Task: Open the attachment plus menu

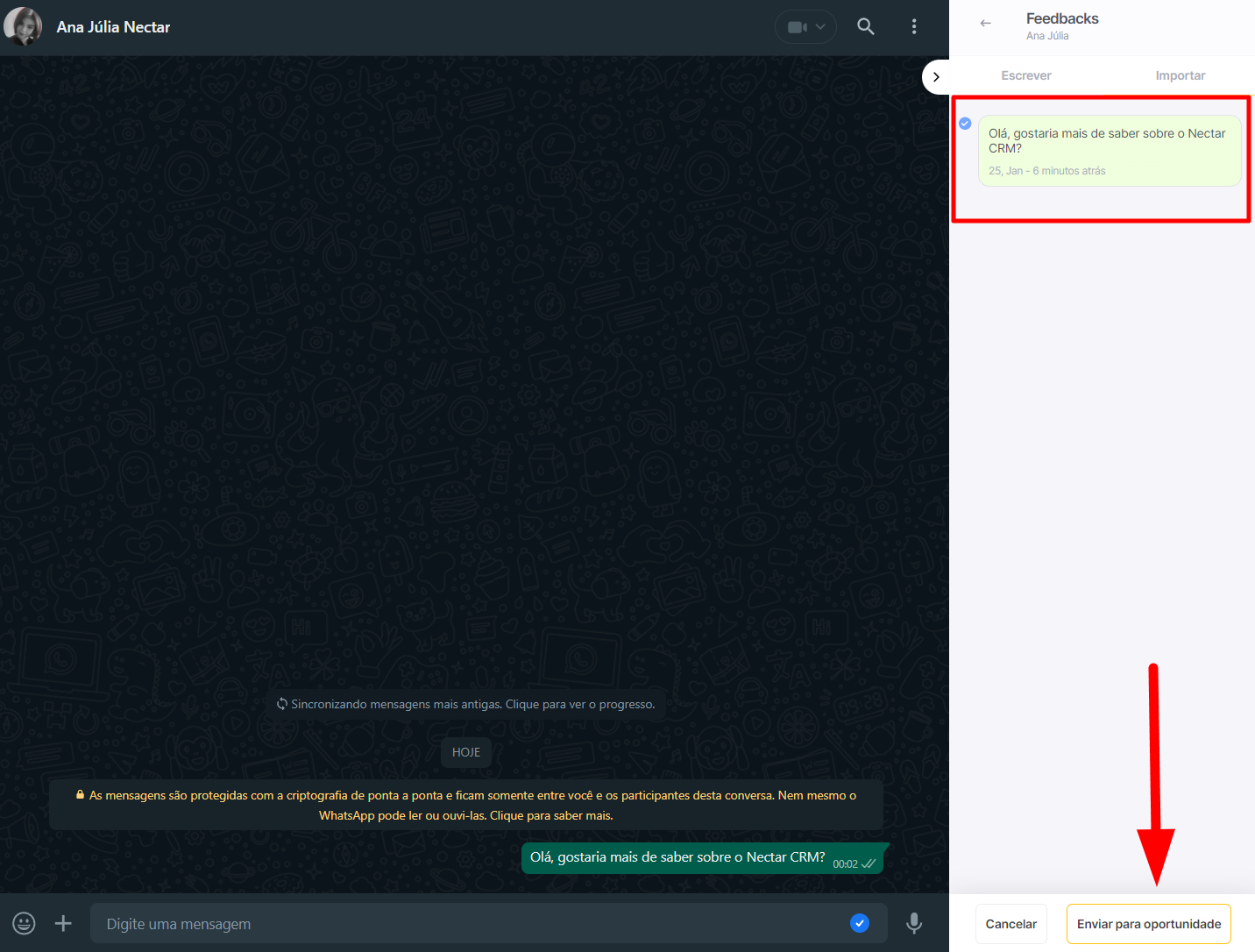Action: [x=63, y=923]
